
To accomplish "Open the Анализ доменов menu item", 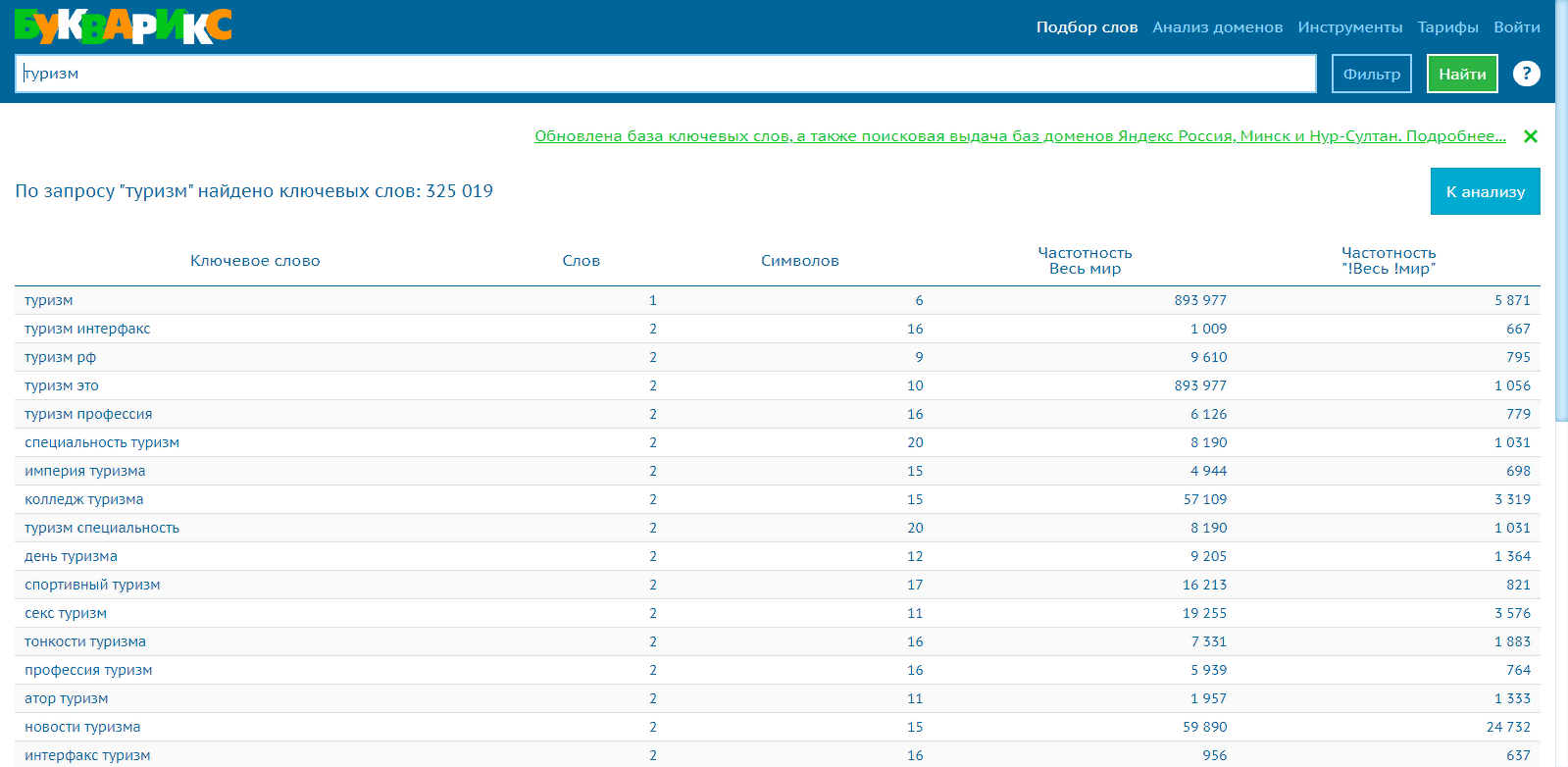I will (1217, 27).
